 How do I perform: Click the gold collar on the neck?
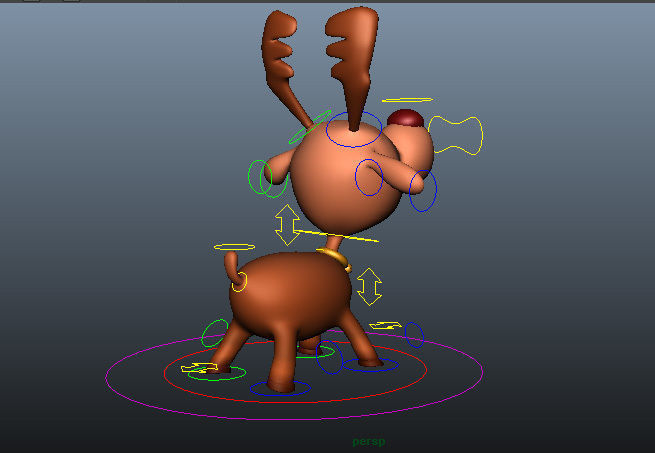click(337, 259)
